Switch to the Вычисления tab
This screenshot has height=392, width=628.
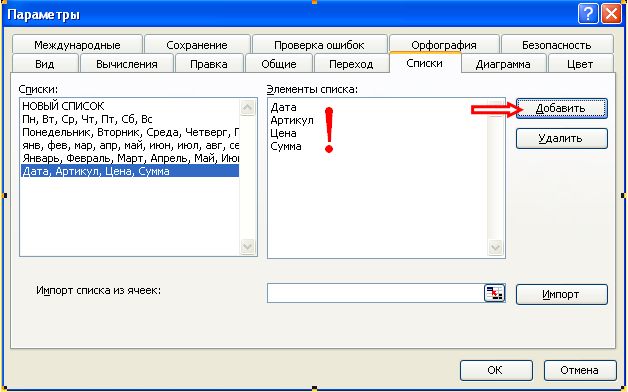click(x=127, y=64)
